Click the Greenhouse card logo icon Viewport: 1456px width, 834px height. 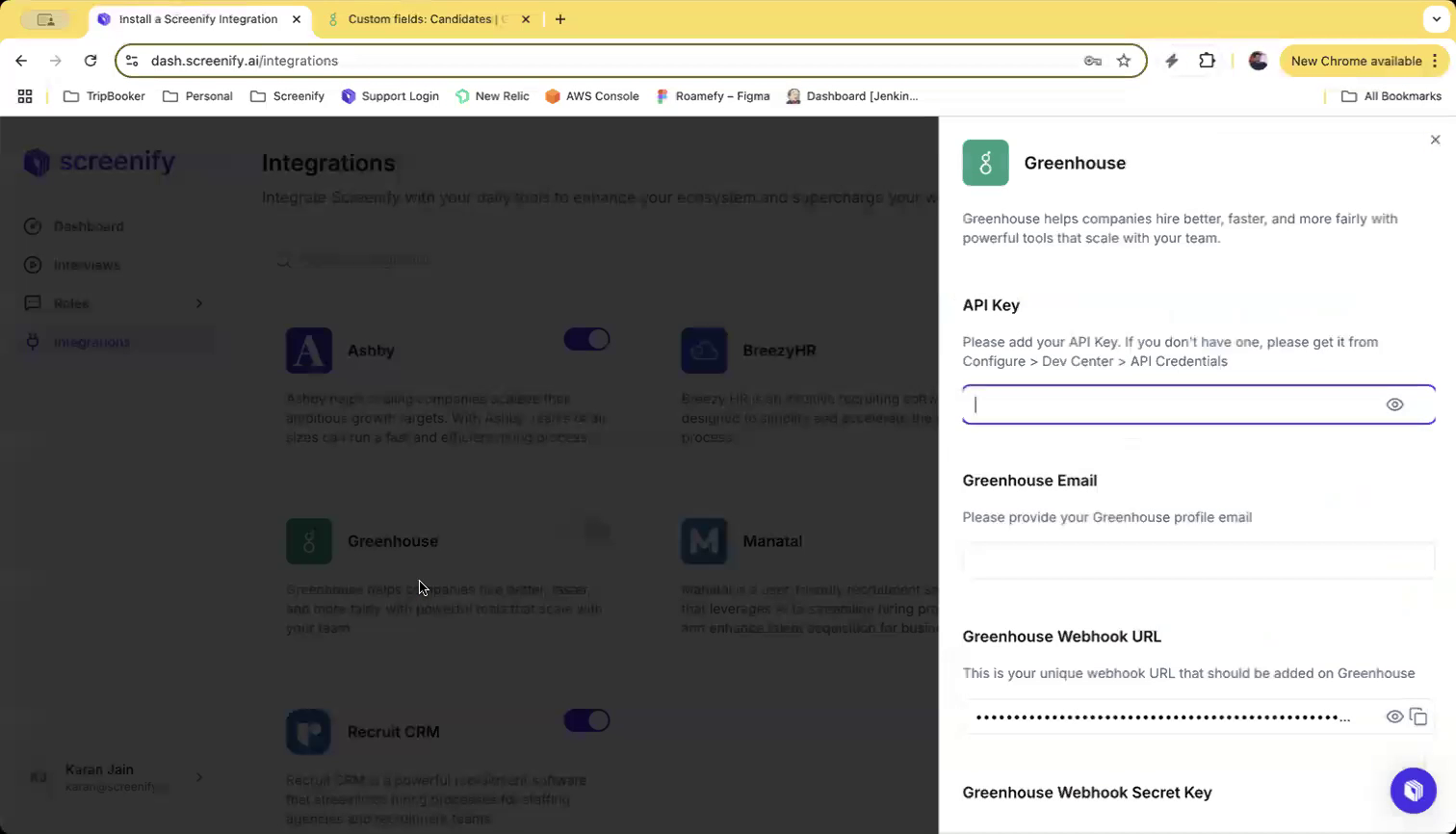pyautogui.click(x=309, y=541)
